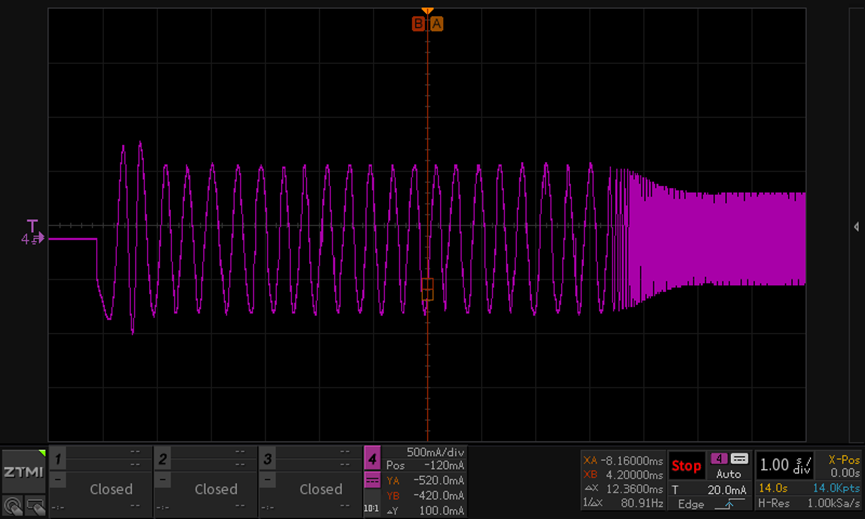Enable channel 1 number button

pyautogui.click(x=58, y=458)
